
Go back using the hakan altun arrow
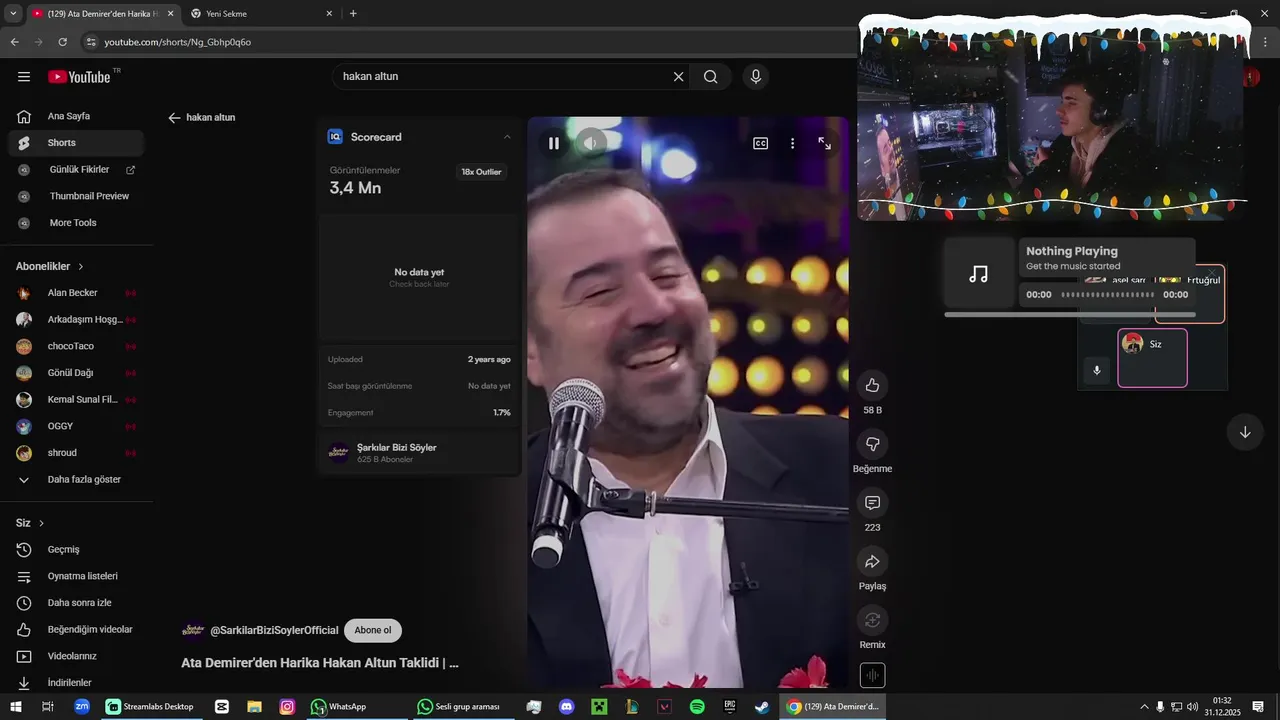174,118
